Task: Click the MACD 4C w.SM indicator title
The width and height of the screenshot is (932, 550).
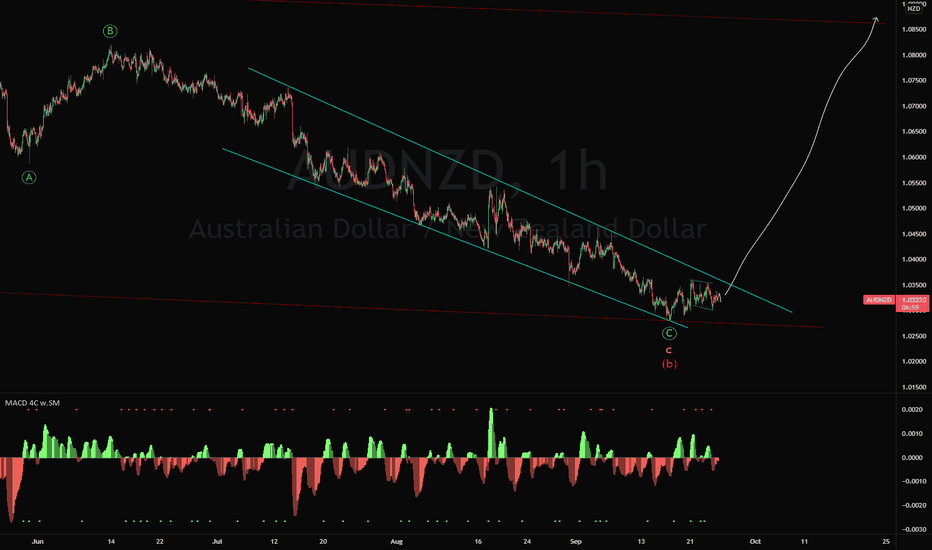Action: tap(32, 403)
